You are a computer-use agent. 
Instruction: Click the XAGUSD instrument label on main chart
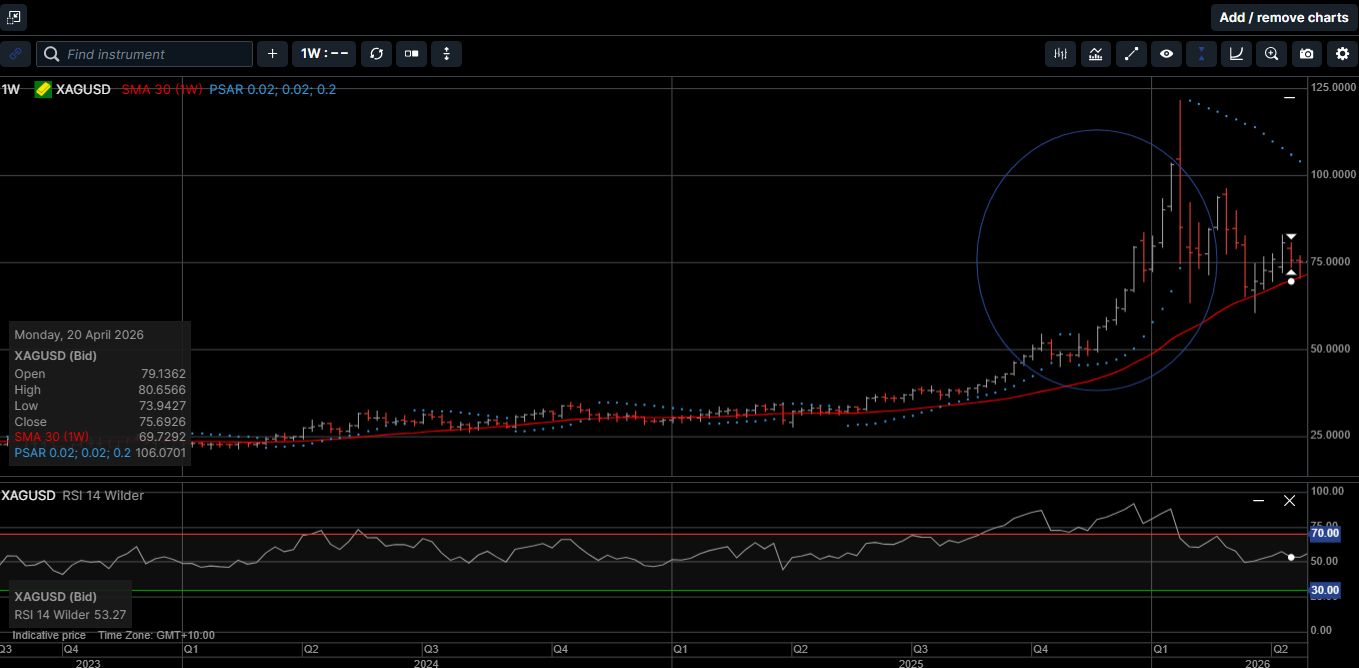[84, 89]
